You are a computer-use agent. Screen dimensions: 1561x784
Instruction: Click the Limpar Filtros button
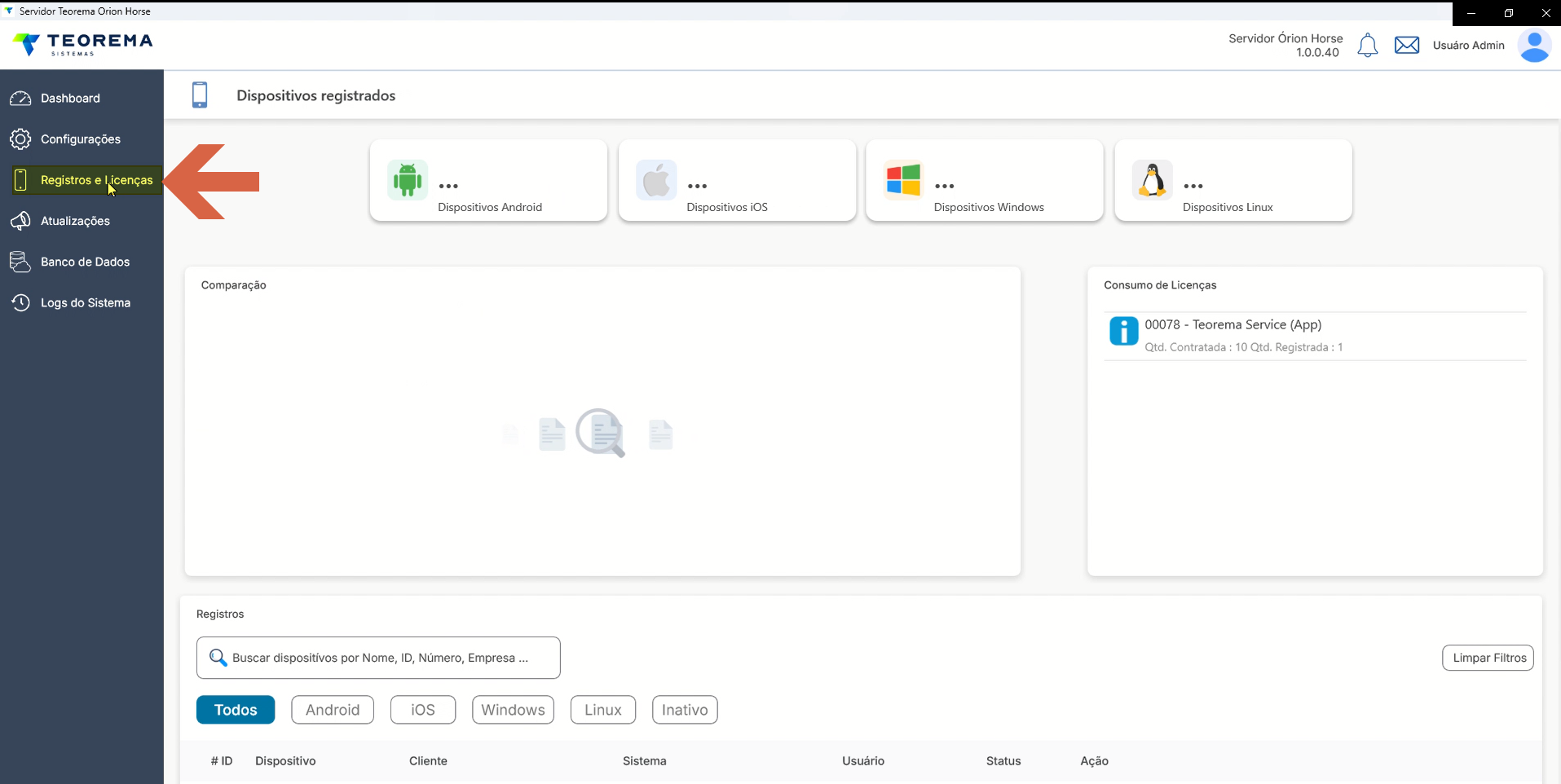(x=1488, y=658)
